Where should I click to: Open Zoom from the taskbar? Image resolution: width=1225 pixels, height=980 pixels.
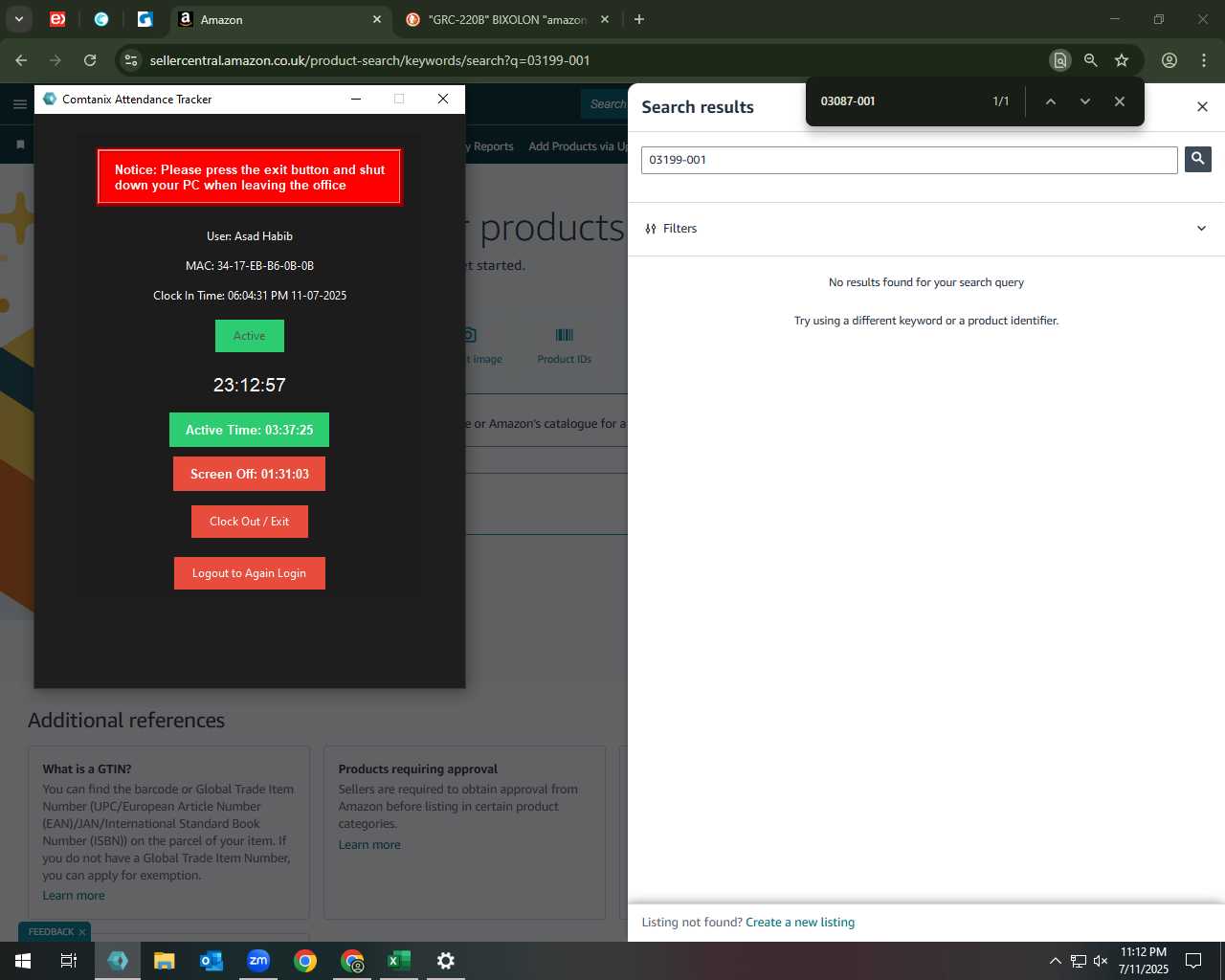(x=258, y=961)
